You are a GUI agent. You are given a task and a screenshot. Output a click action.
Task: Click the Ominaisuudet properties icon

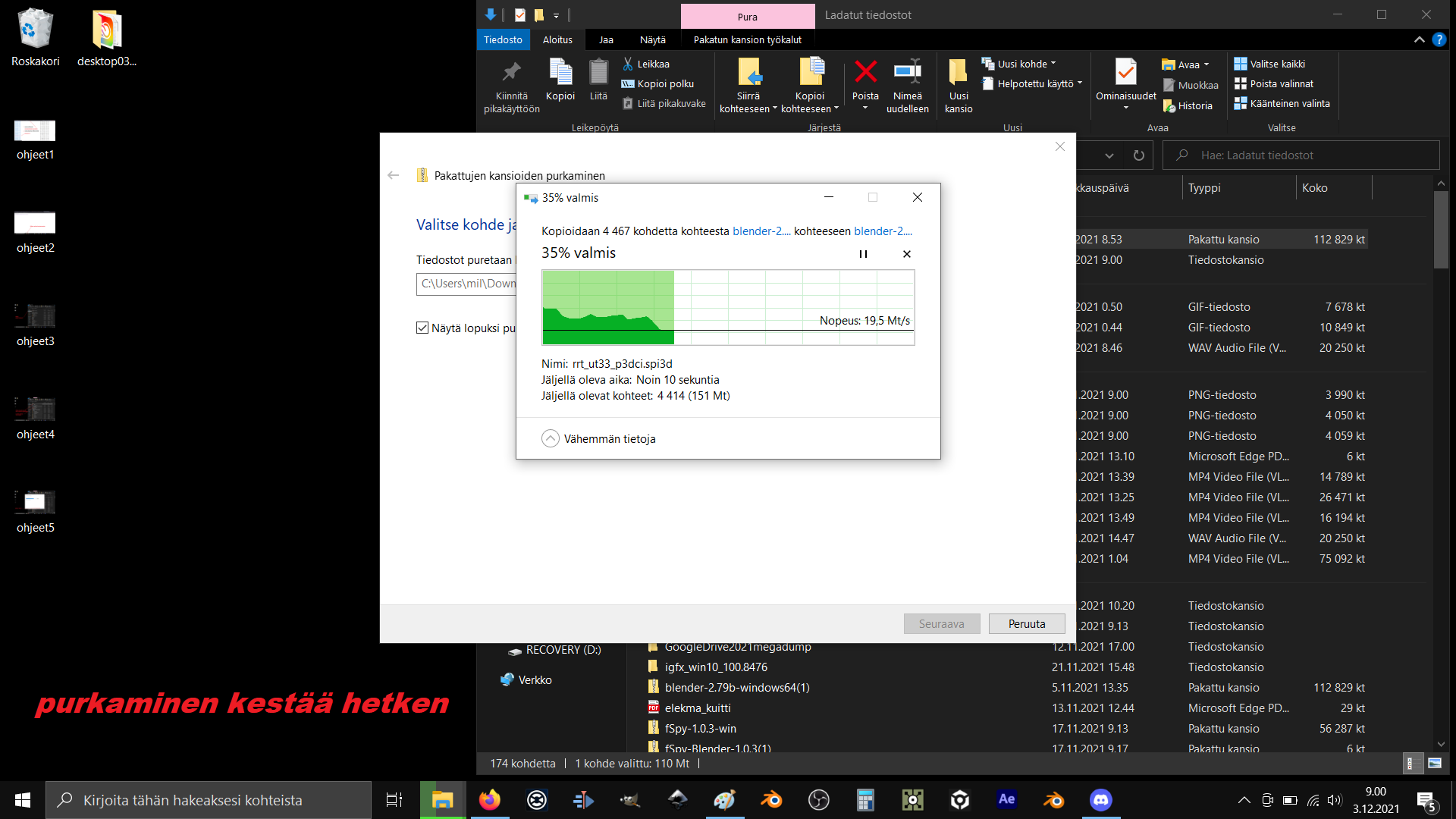(1125, 72)
